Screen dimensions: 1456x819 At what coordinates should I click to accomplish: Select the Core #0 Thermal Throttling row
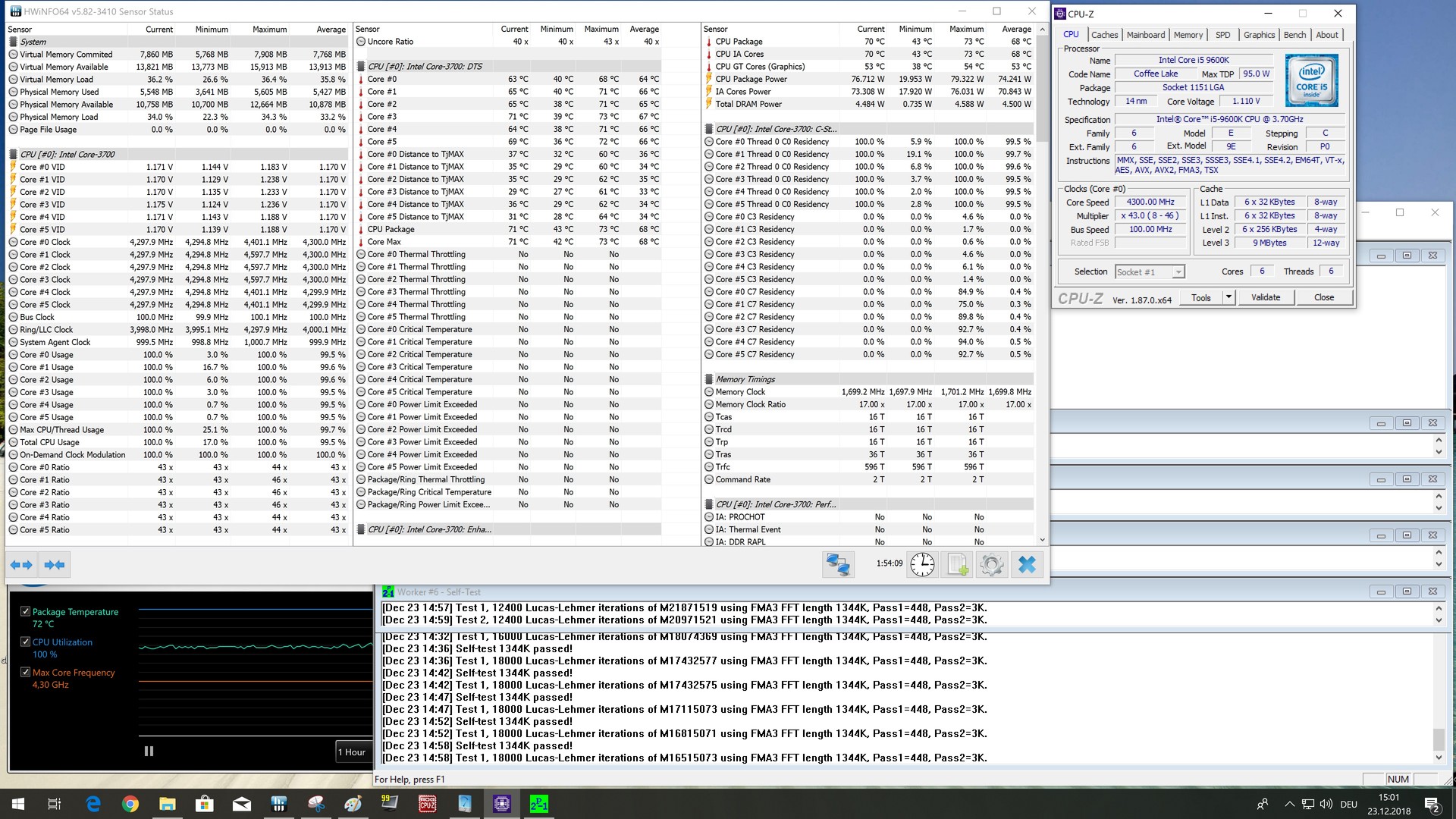pyautogui.click(x=509, y=255)
